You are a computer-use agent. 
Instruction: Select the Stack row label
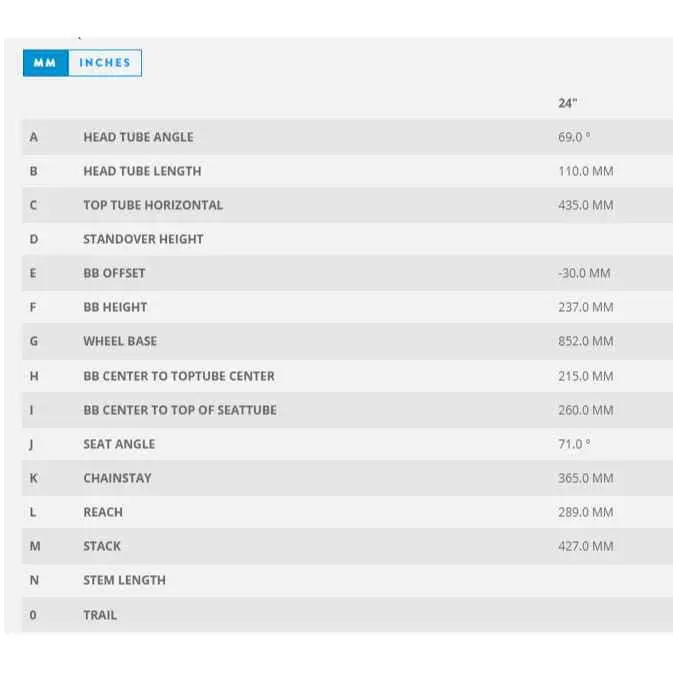point(102,546)
